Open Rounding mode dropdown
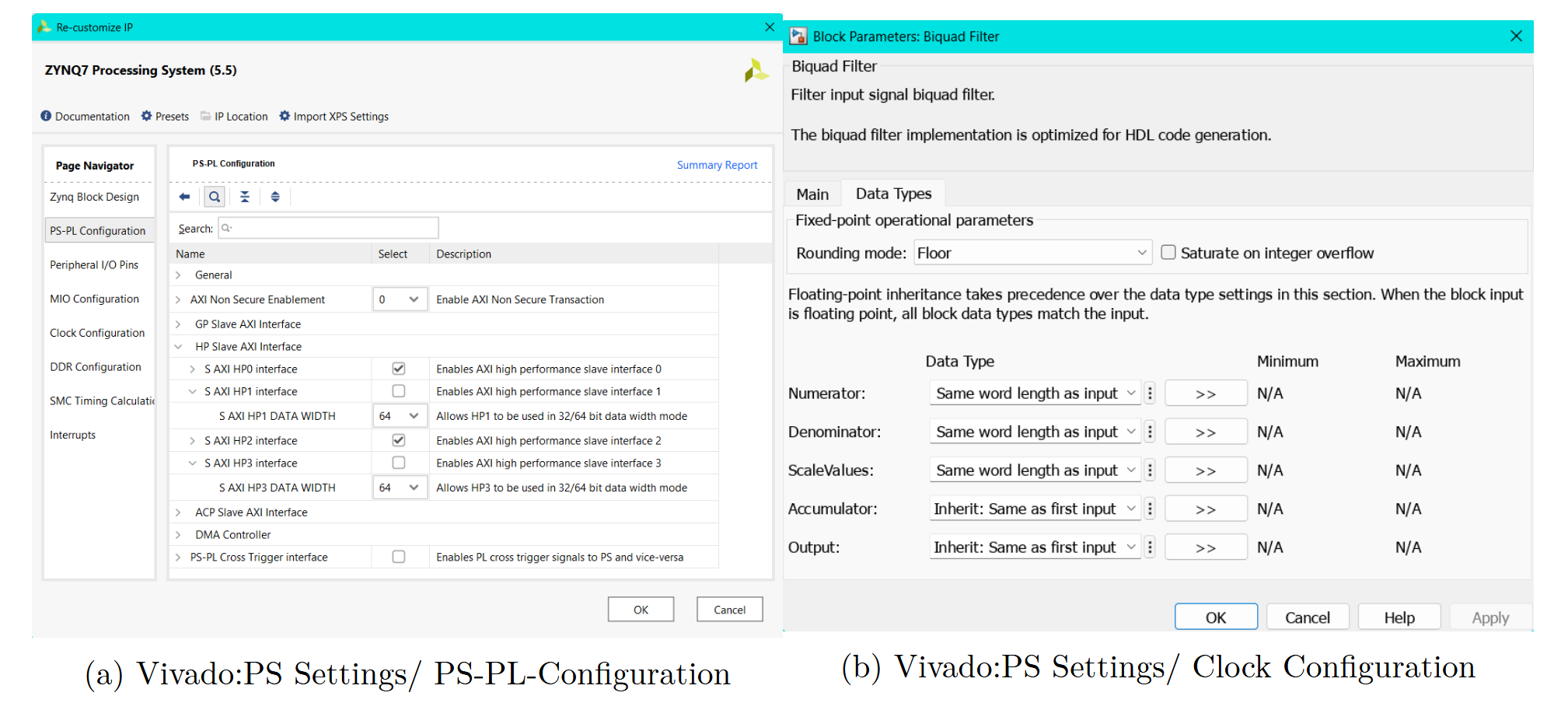The image size is (1568, 717). 1032,253
